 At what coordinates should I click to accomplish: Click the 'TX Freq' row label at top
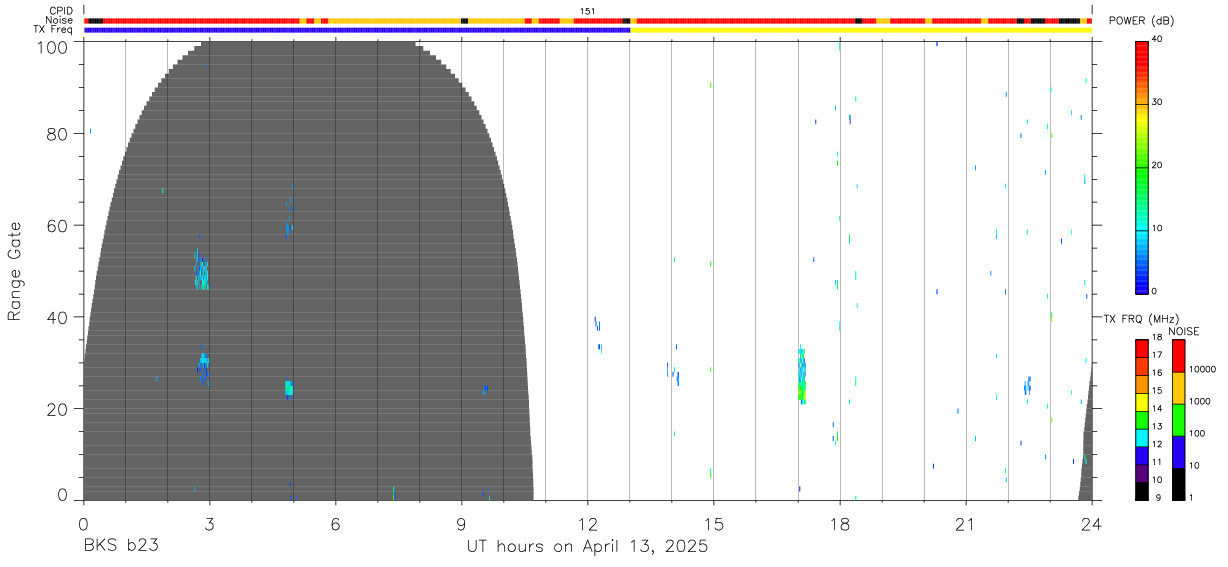point(54,29)
